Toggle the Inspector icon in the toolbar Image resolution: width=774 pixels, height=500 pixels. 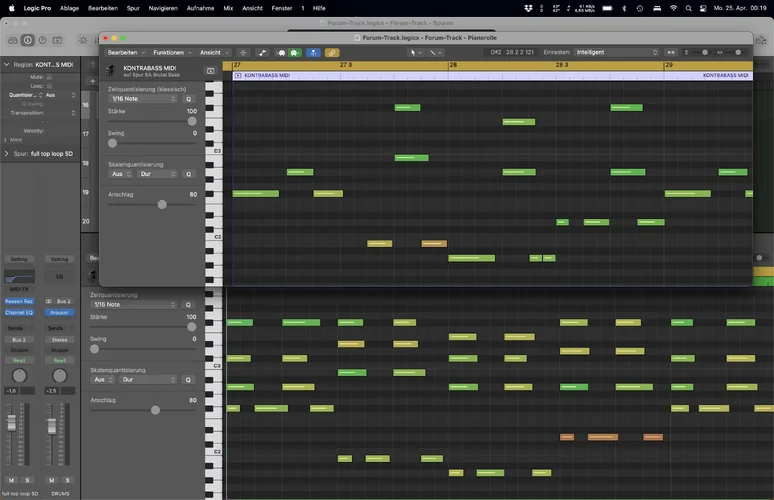tap(28, 41)
